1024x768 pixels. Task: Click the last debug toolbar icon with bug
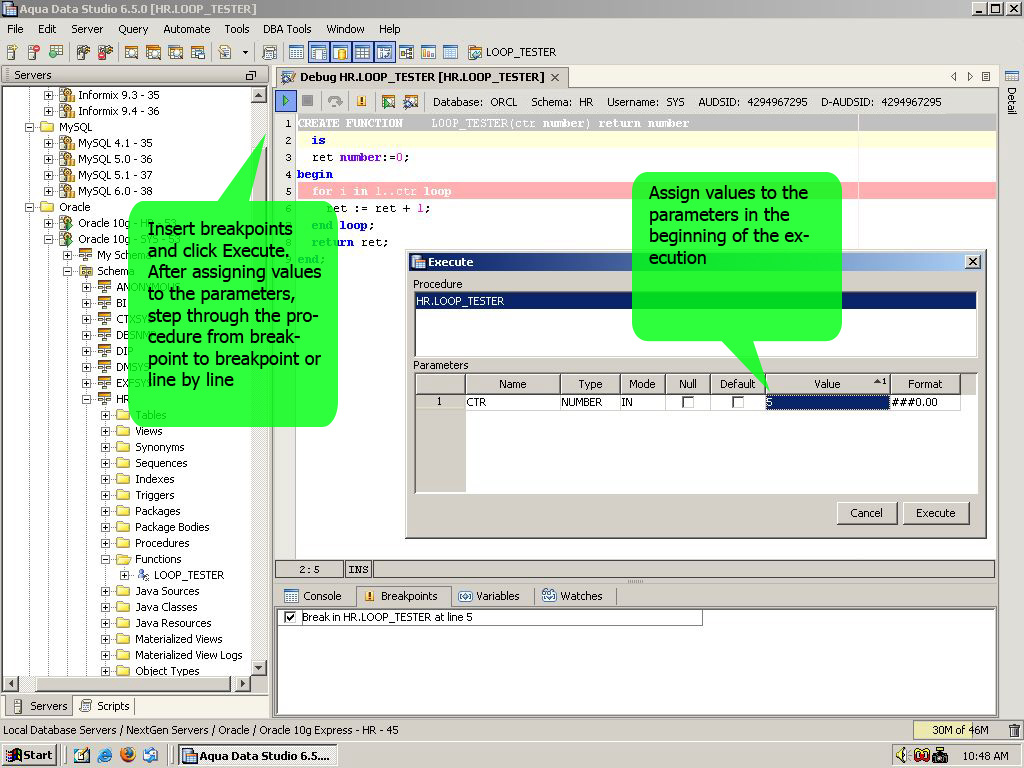pyautogui.click(x=411, y=101)
